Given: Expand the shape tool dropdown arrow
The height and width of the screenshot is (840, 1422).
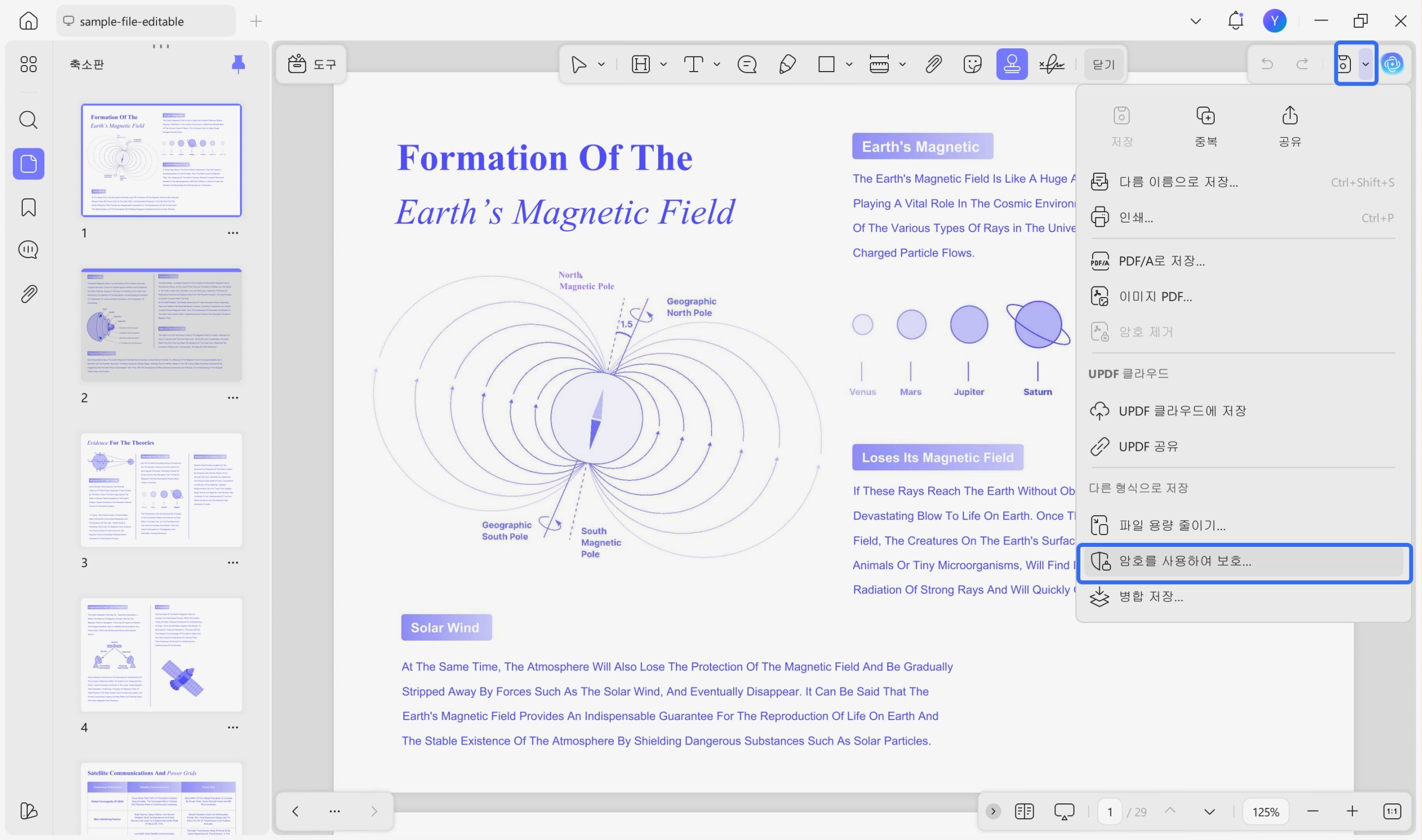Looking at the screenshot, I should [849, 64].
